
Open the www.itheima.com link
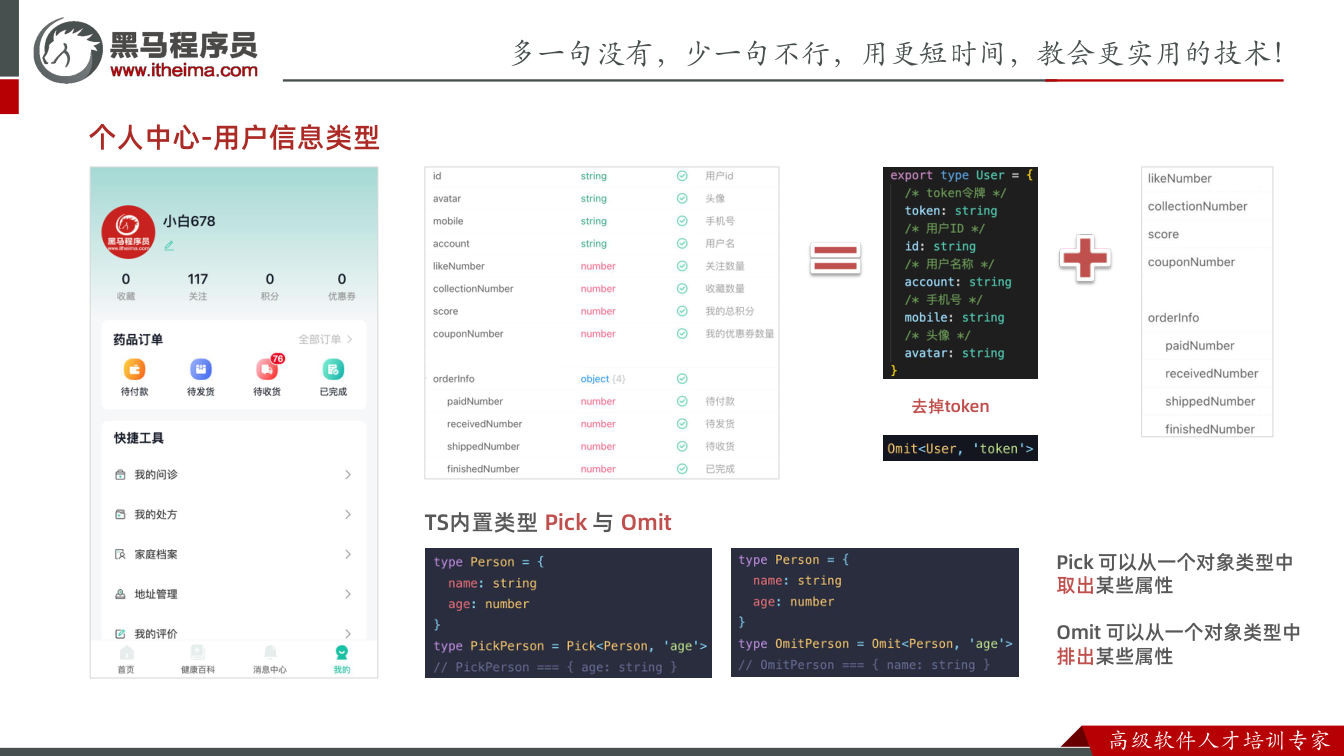pyautogui.click(x=184, y=70)
